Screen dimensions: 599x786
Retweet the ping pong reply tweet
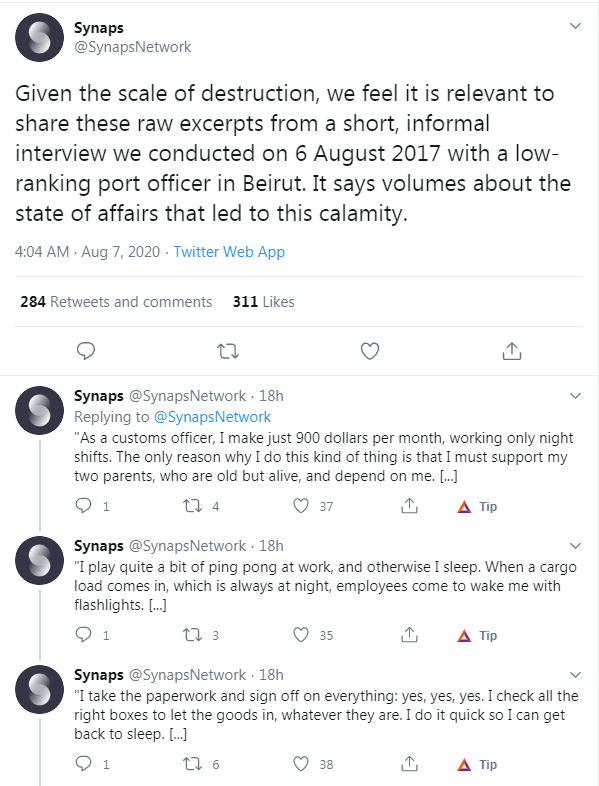click(192, 635)
